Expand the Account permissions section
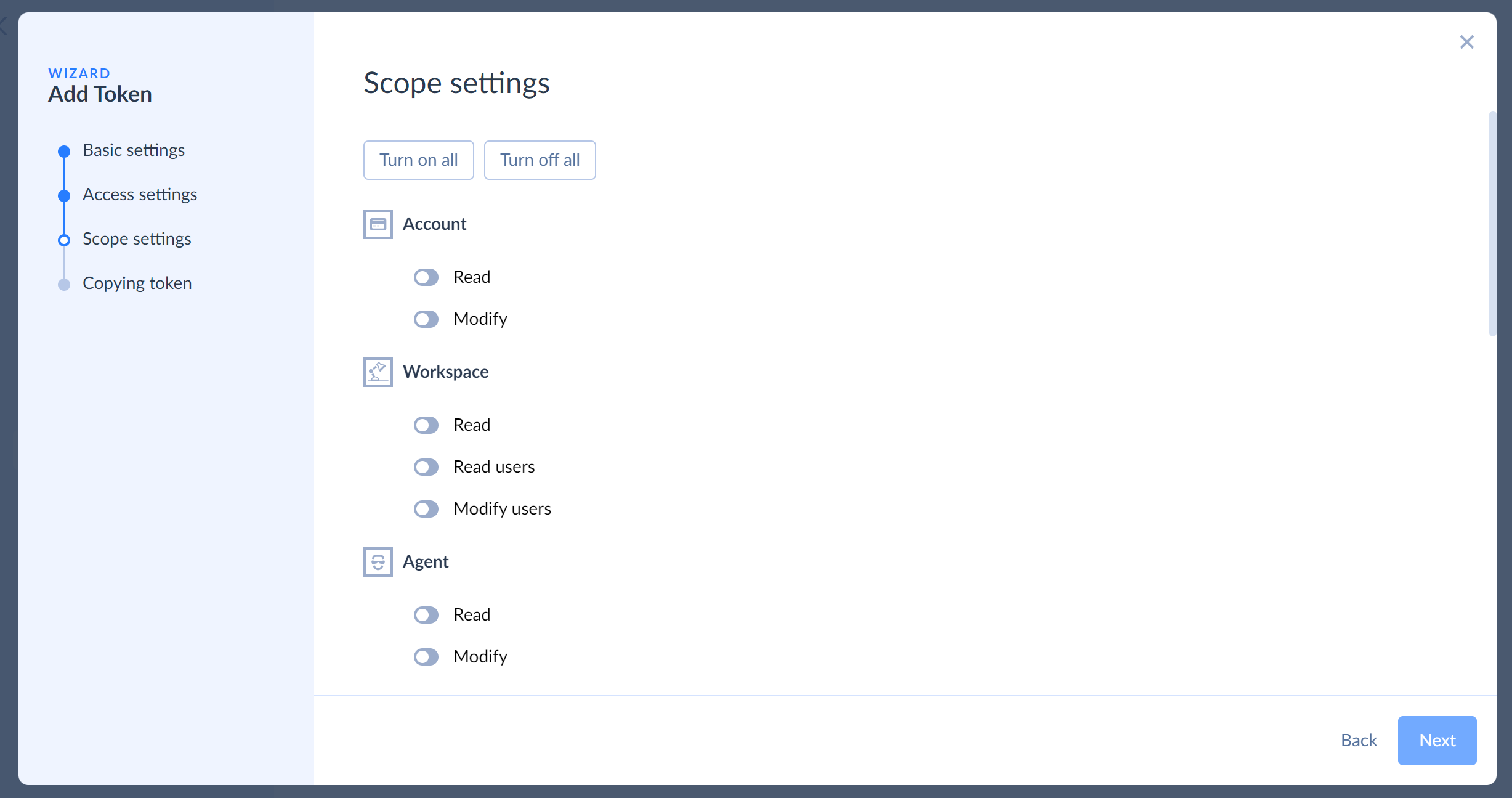 (435, 223)
